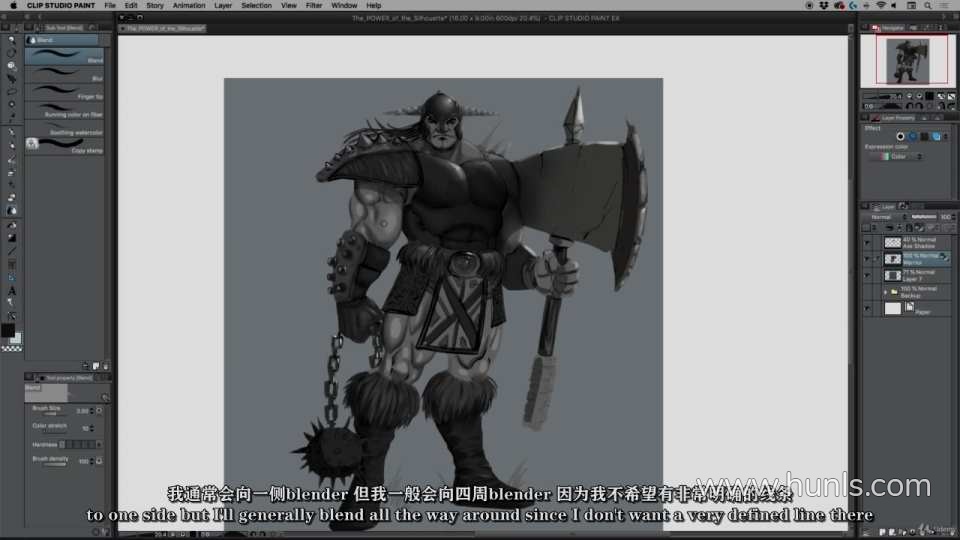Choose the Finger tip blend brush
960x540 pixels.
(64, 91)
